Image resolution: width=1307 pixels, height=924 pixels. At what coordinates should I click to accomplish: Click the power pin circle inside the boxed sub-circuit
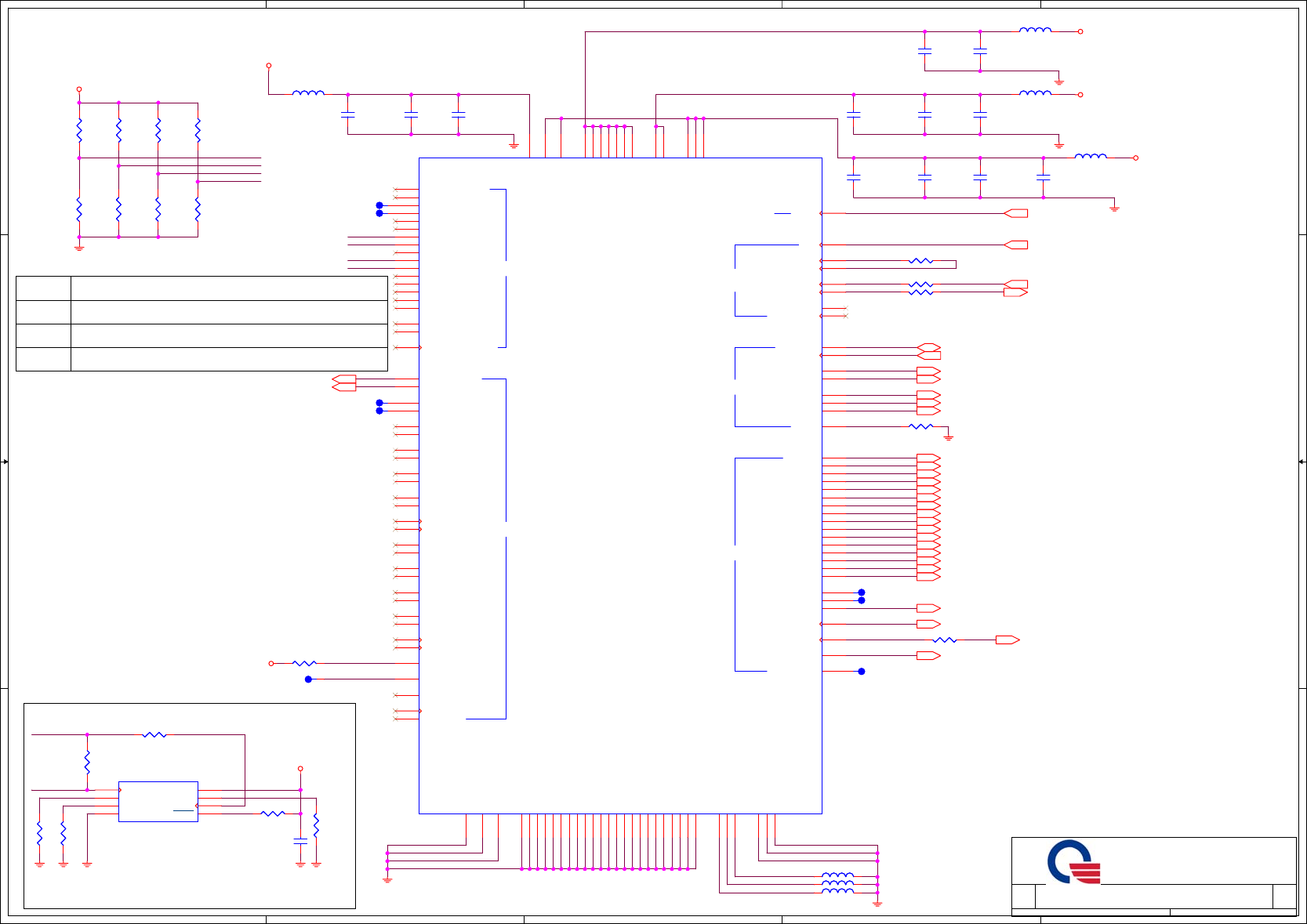300,769
